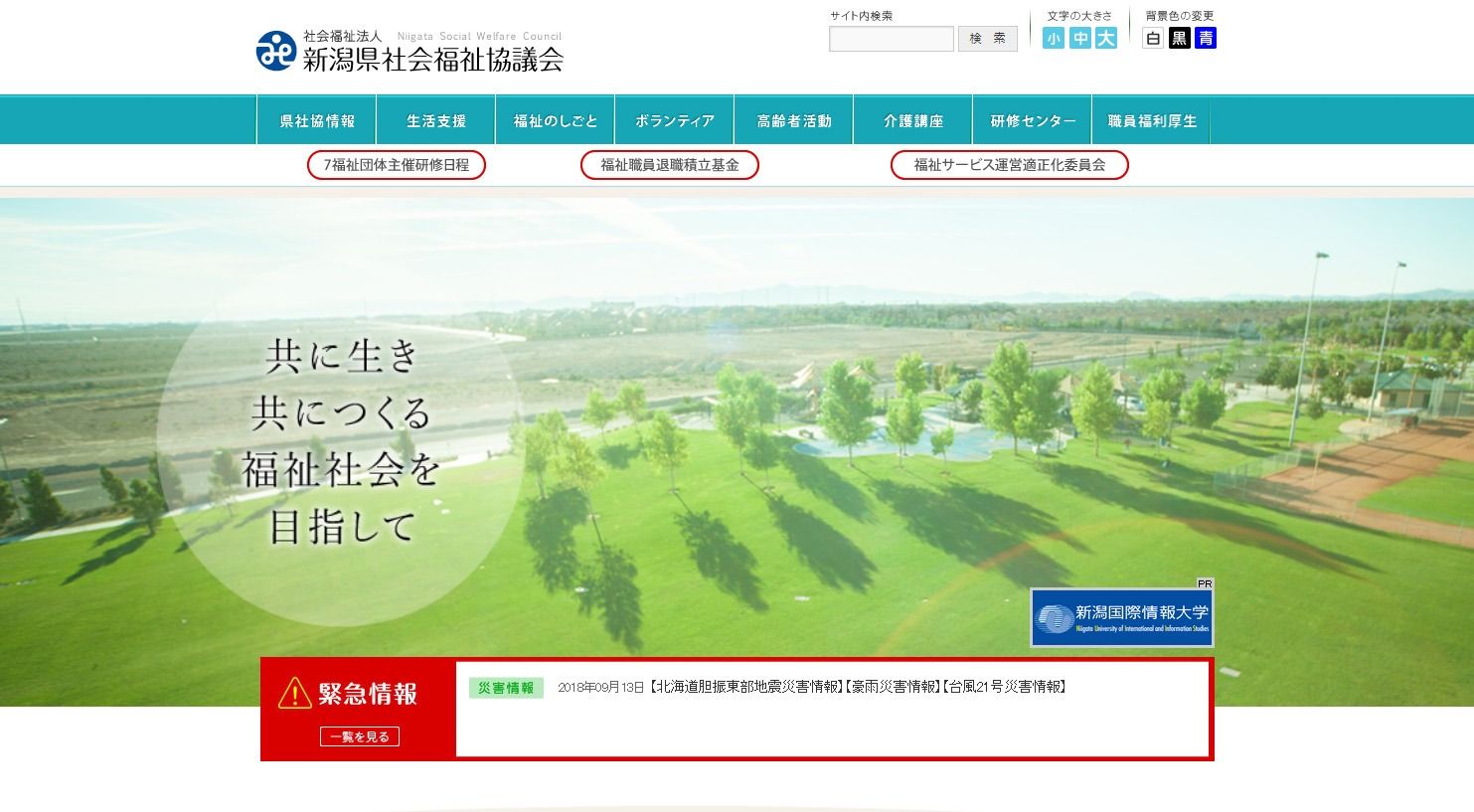Open the 職員福利厚生 menu
Viewport: 1474px width, 812px height.
point(1151,119)
